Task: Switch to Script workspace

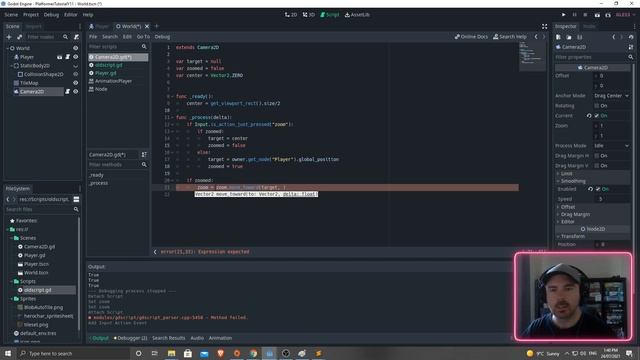Action: click(329, 14)
